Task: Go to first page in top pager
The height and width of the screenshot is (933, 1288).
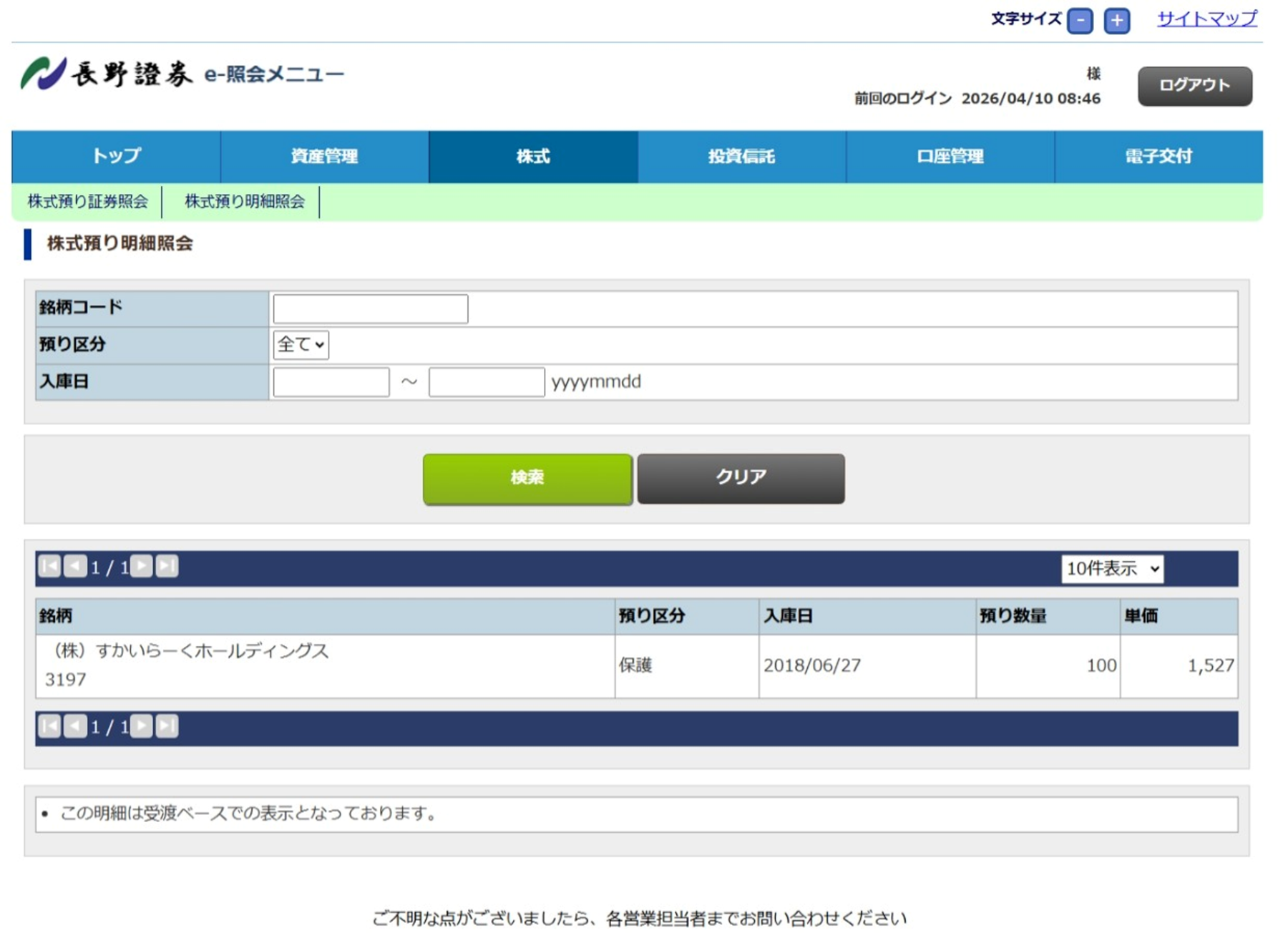Action: 49,567
